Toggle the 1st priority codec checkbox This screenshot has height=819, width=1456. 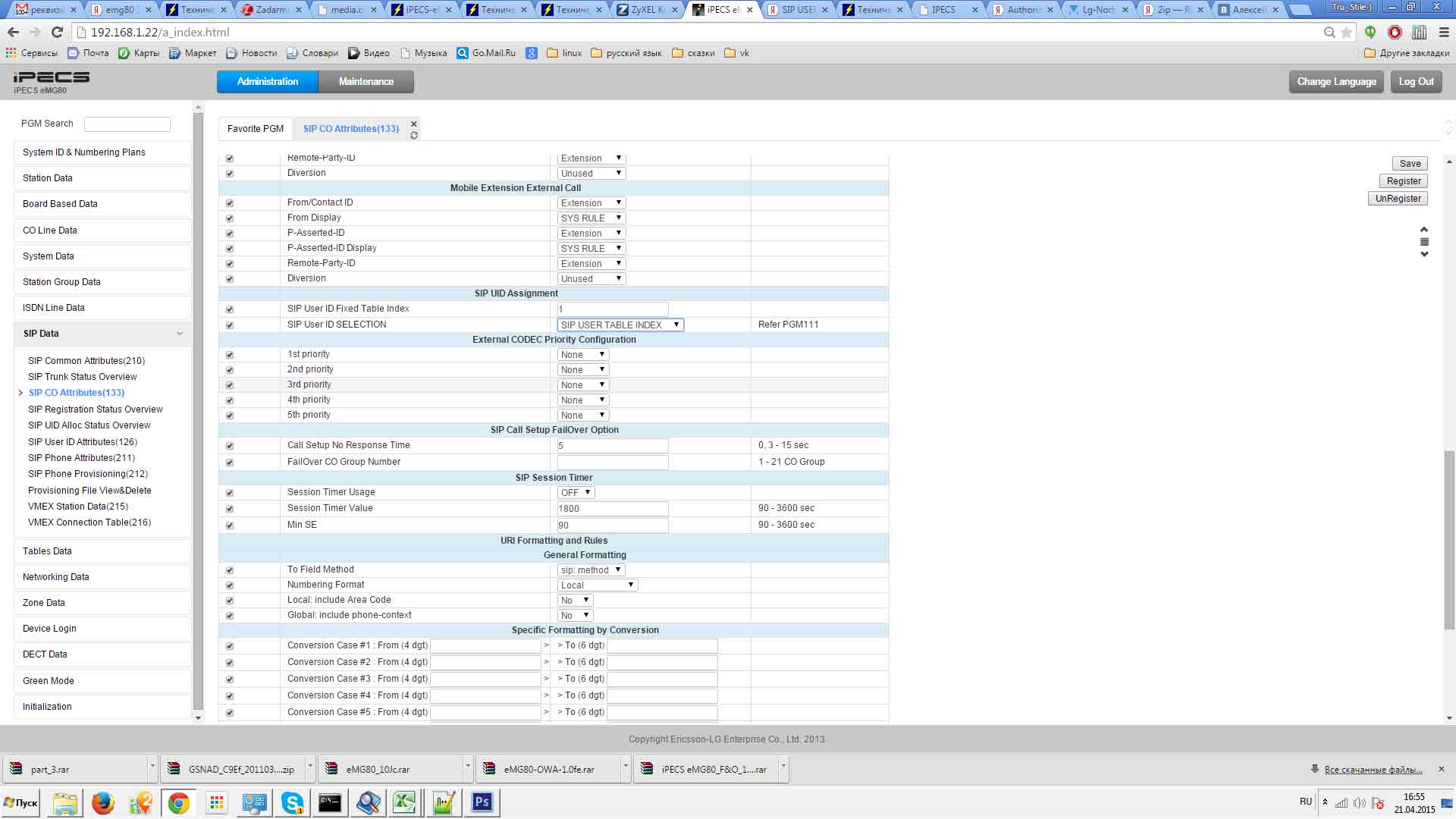(230, 355)
